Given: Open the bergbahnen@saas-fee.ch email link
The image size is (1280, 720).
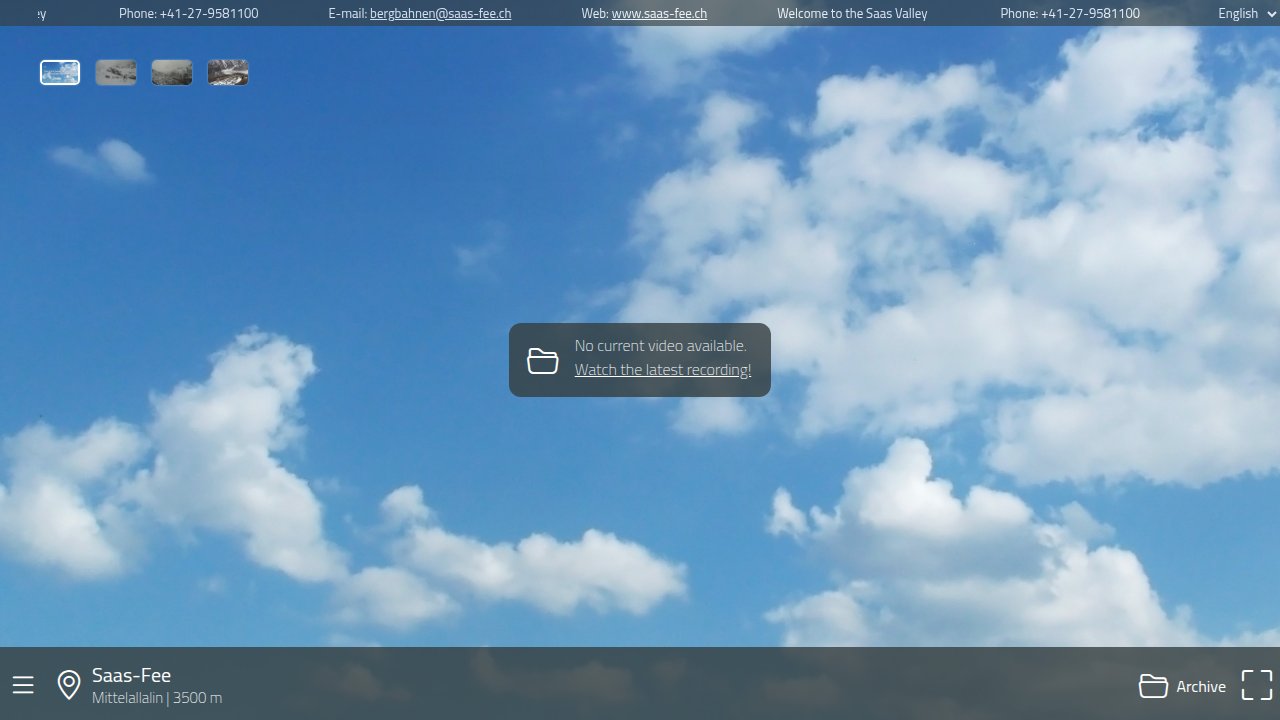Looking at the screenshot, I should (440, 14).
